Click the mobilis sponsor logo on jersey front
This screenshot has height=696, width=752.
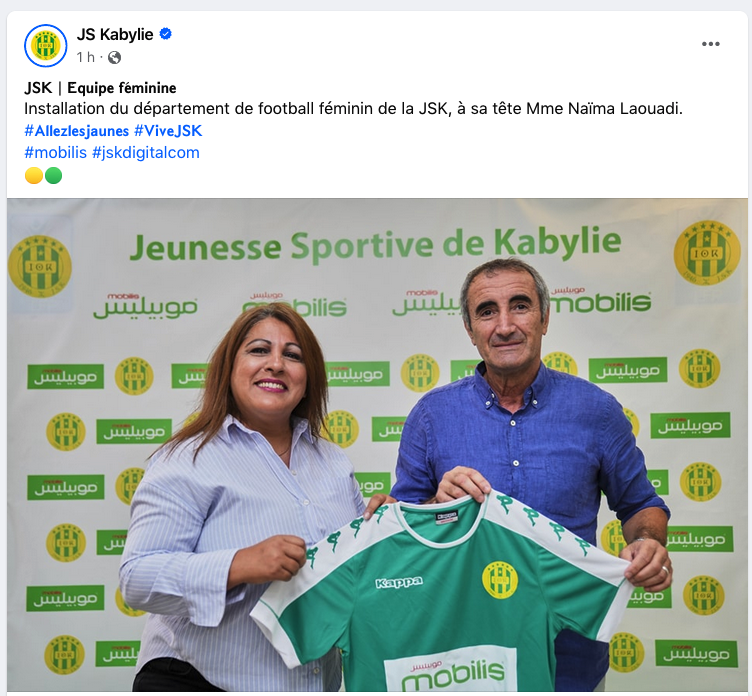click(451, 670)
